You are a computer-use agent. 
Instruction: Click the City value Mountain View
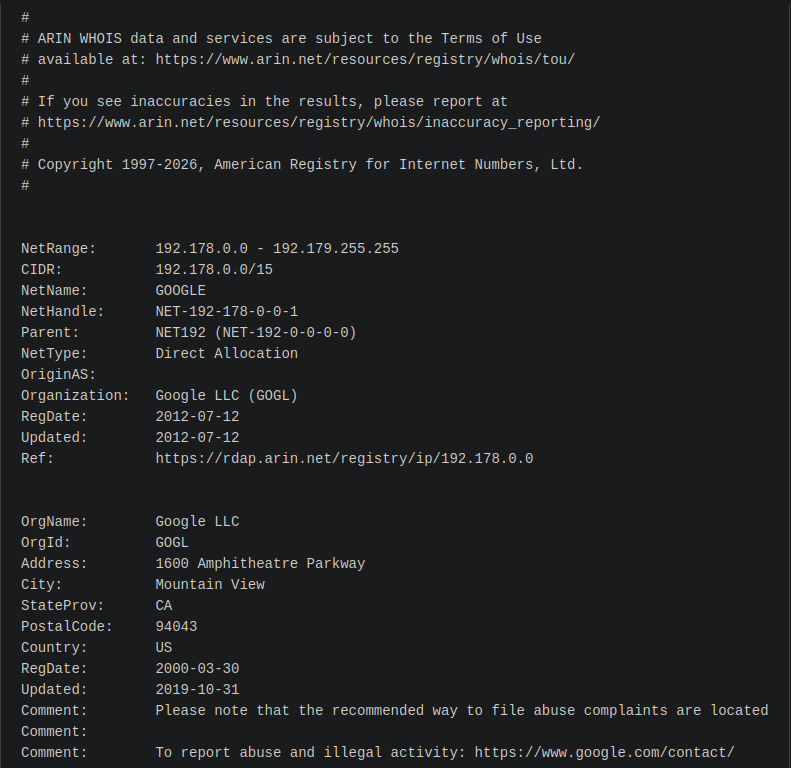[210, 584]
